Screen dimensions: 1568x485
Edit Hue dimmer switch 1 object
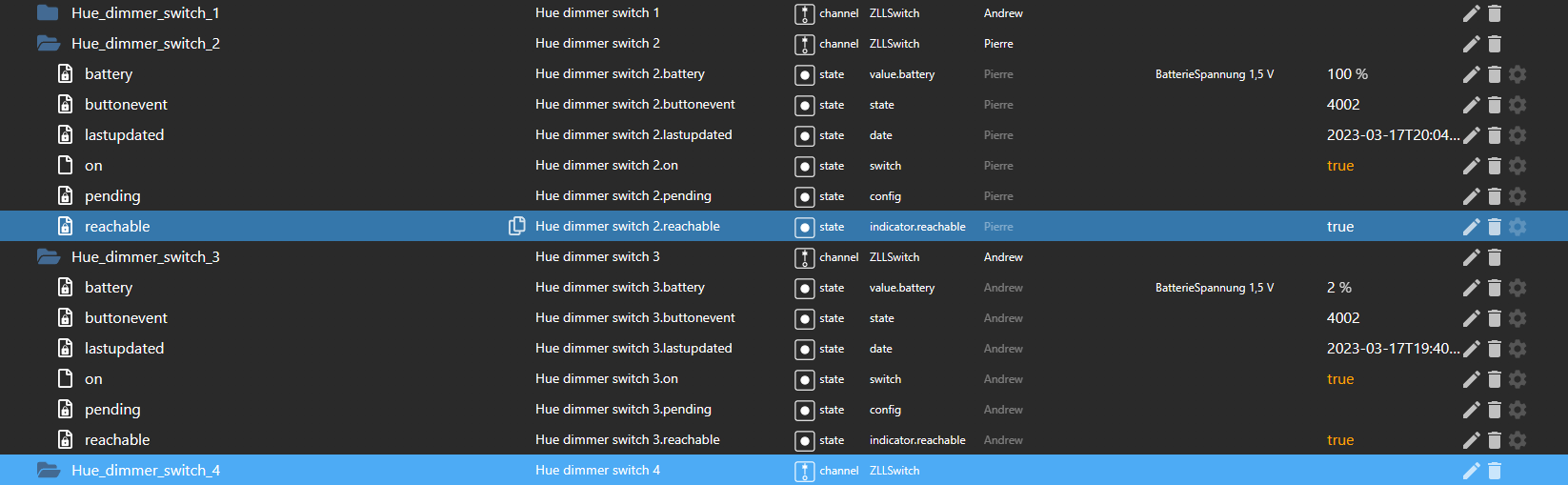(x=1472, y=13)
